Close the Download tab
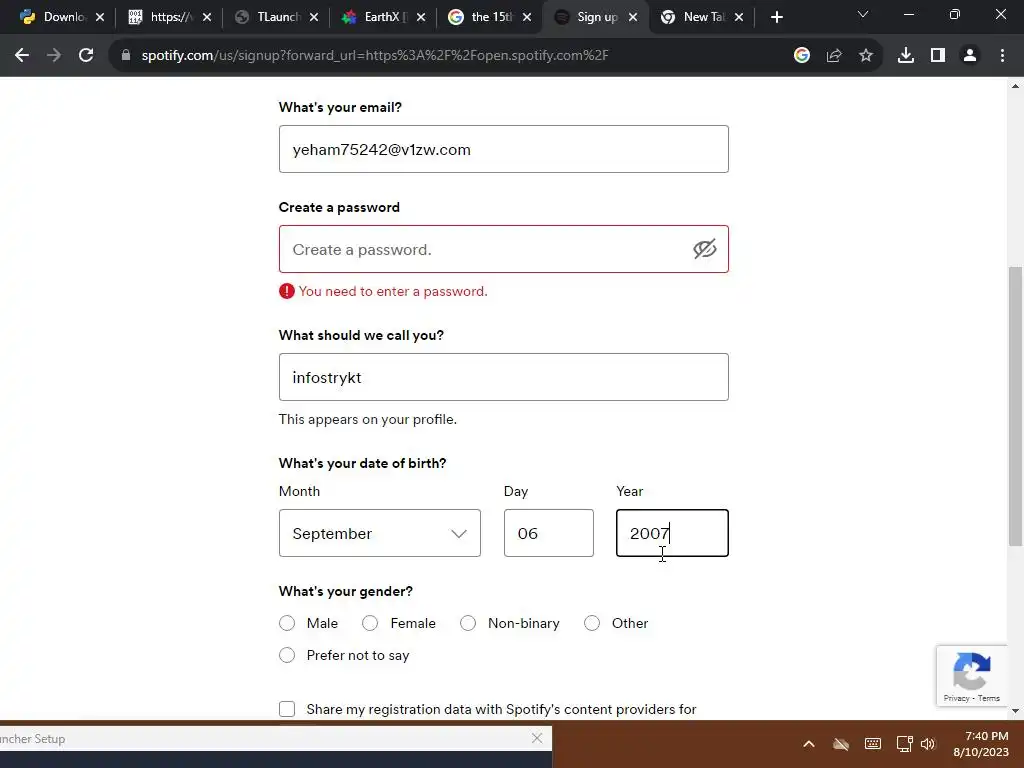Screen dimensions: 1024x768 coord(100,18)
